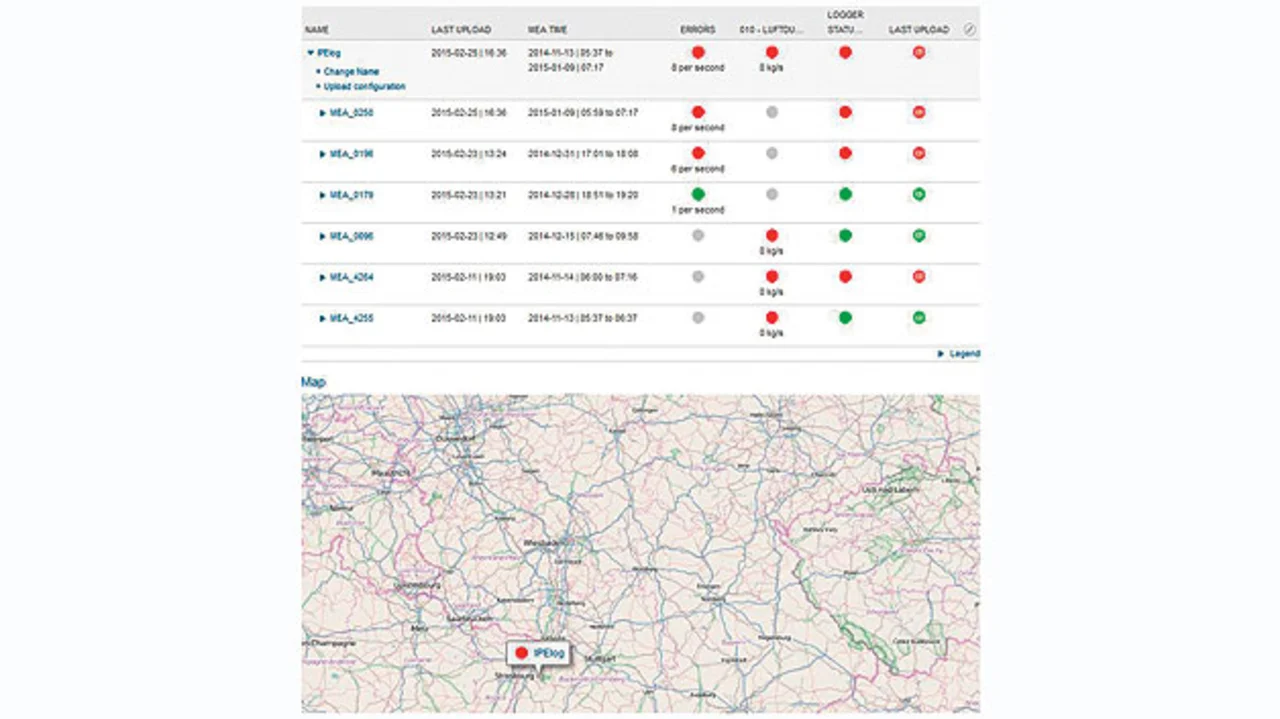
Task: Sort by Name column header
Action: tap(317, 30)
